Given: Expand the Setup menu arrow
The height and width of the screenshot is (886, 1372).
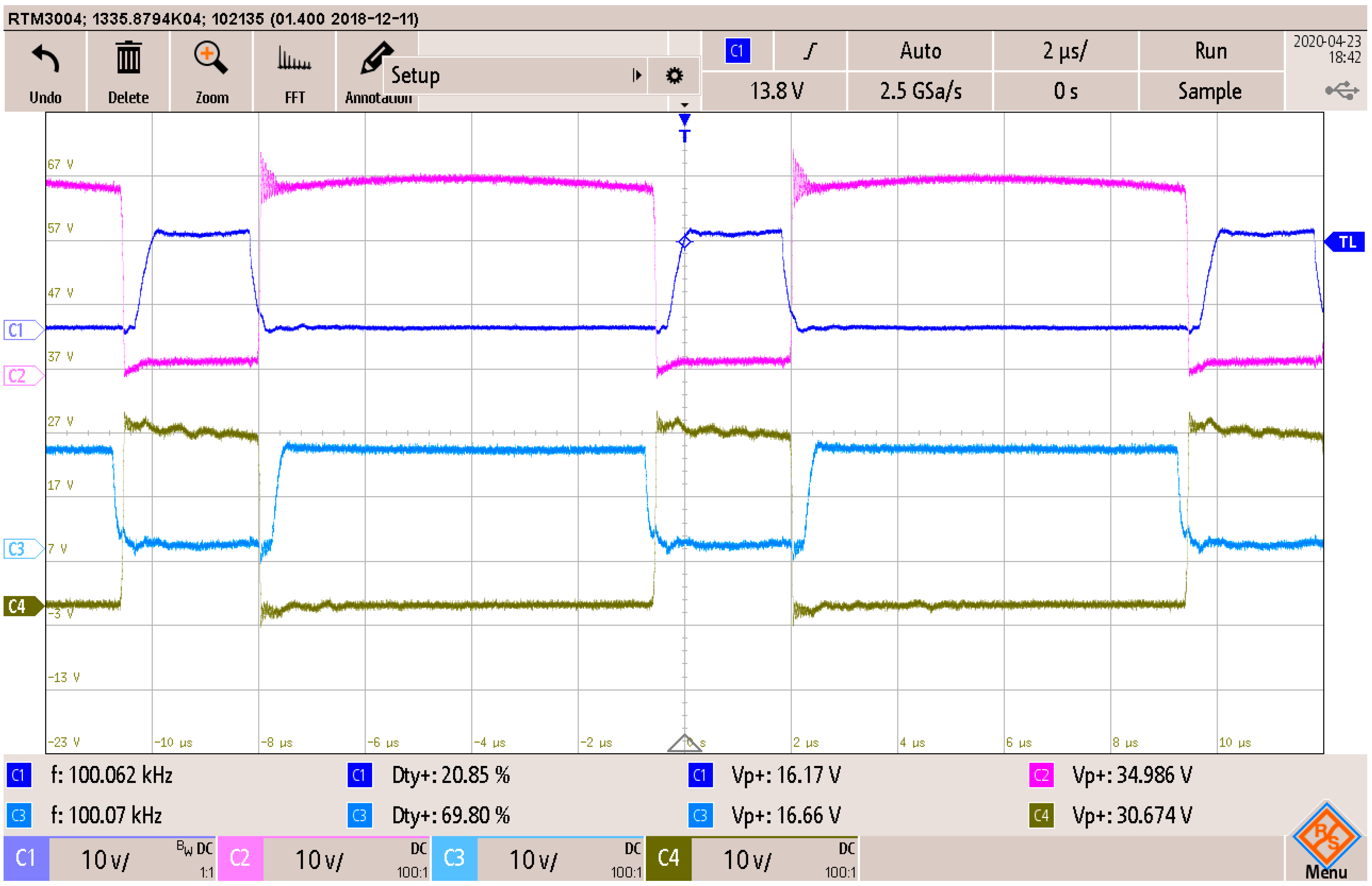Looking at the screenshot, I should pyautogui.click(x=636, y=75).
